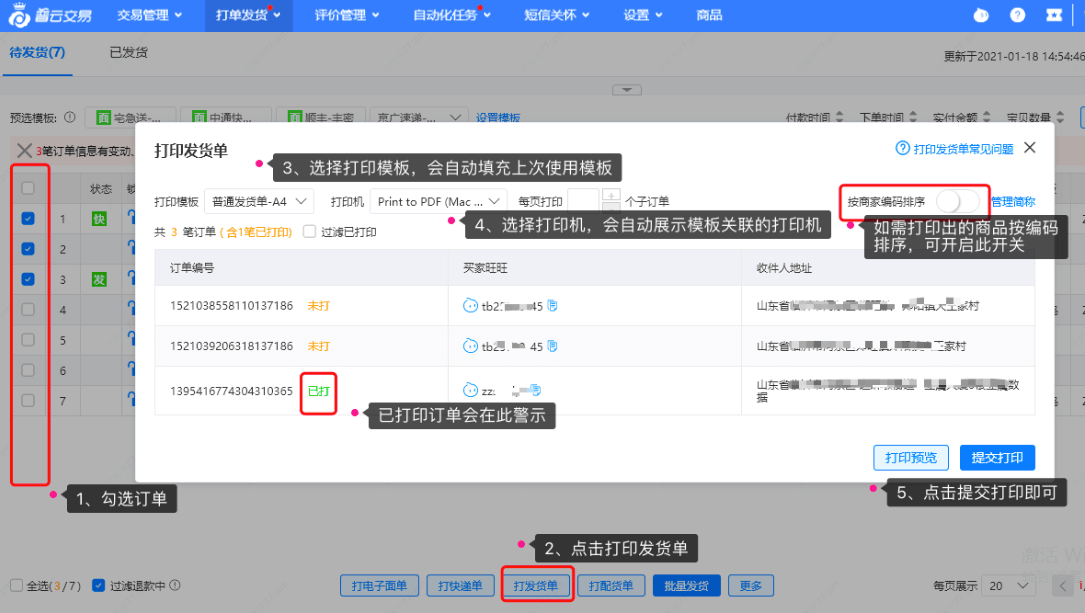Click the 更多 button

[x=751, y=585]
